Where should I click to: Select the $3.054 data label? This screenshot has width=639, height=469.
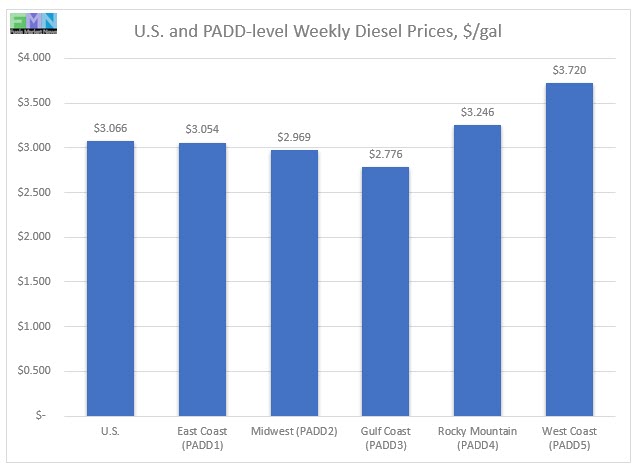(201, 130)
